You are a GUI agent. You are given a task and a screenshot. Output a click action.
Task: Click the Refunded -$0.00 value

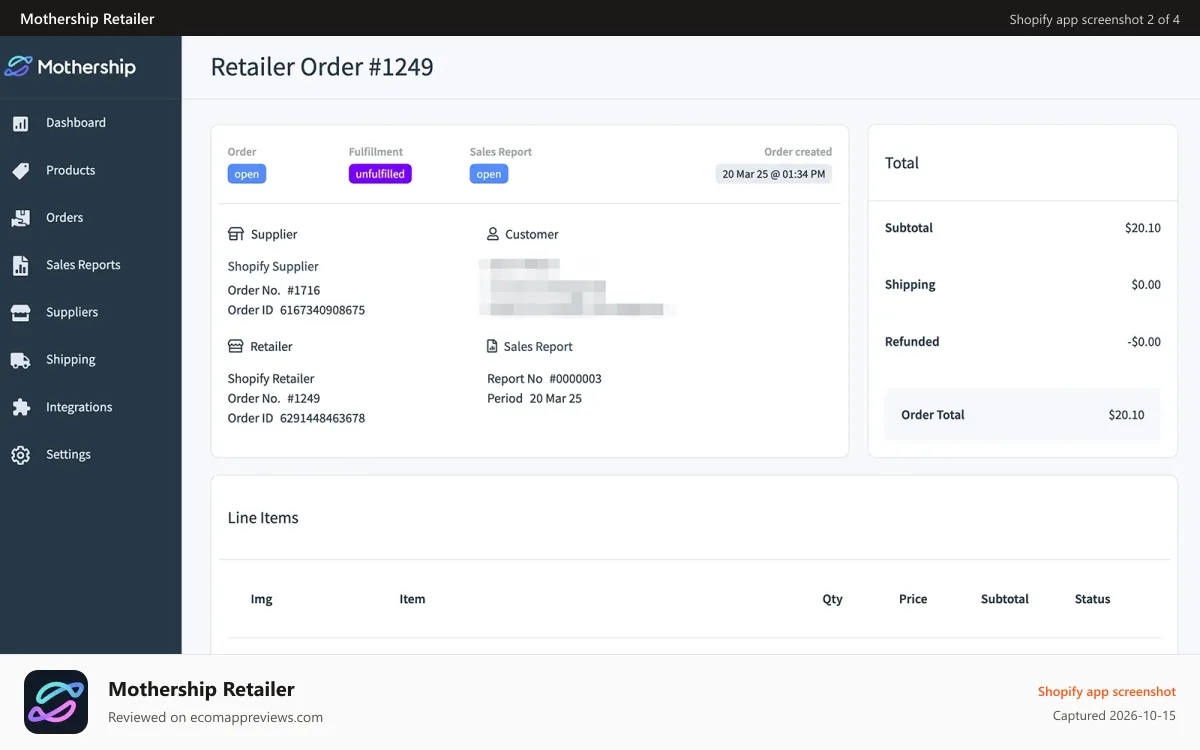(x=1144, y=342)
